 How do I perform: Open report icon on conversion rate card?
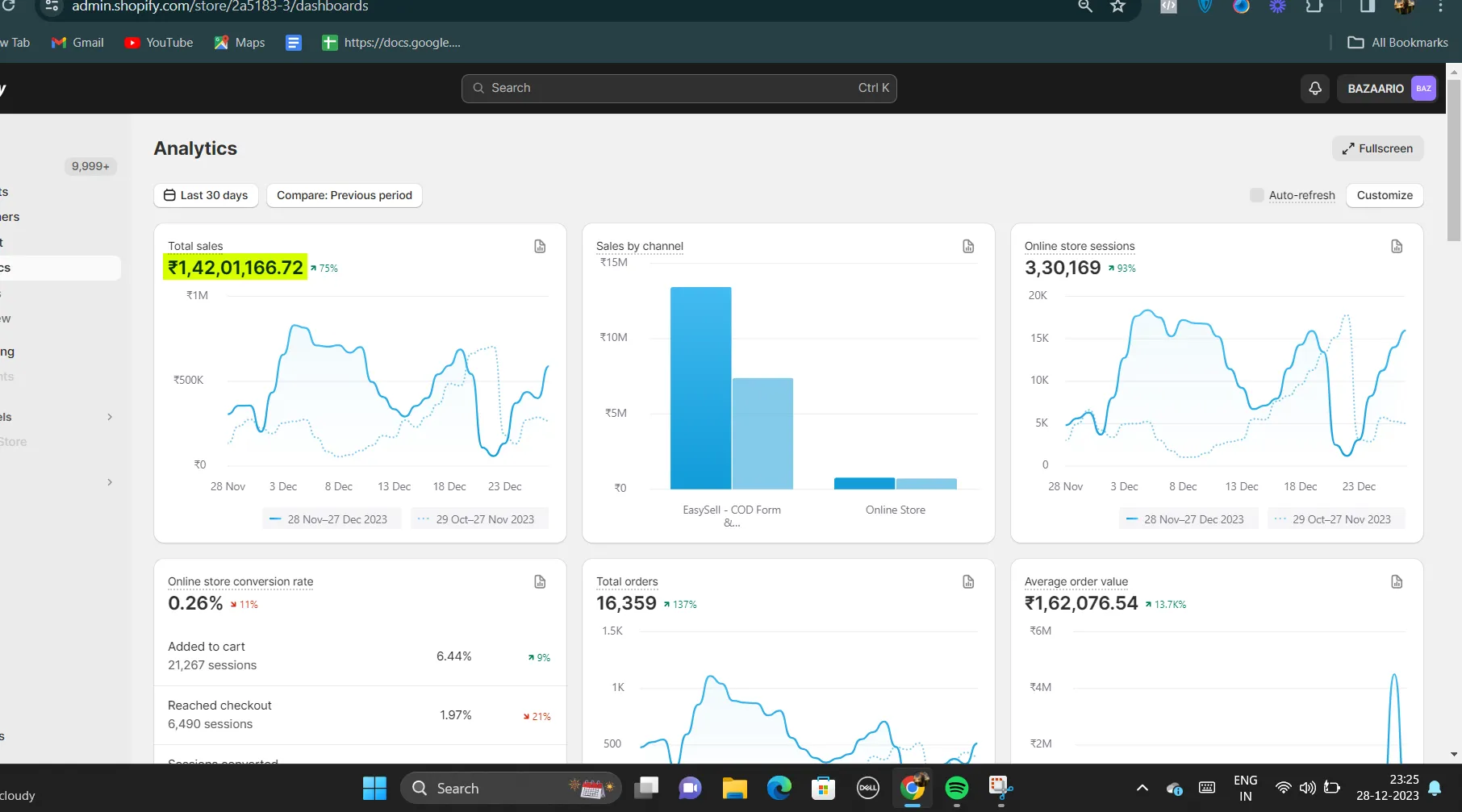tap(540, 582)
